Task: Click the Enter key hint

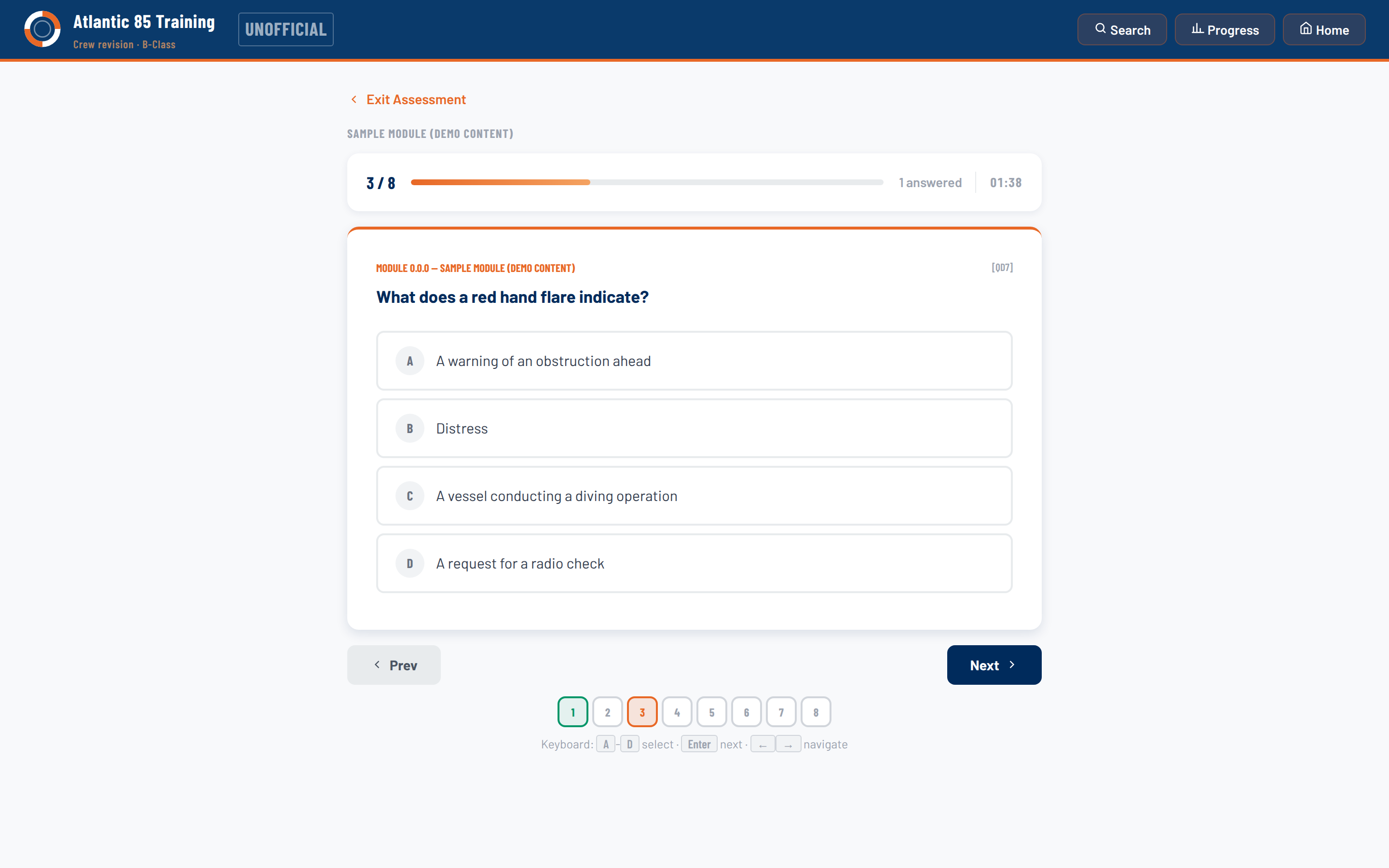Action: 699,744
